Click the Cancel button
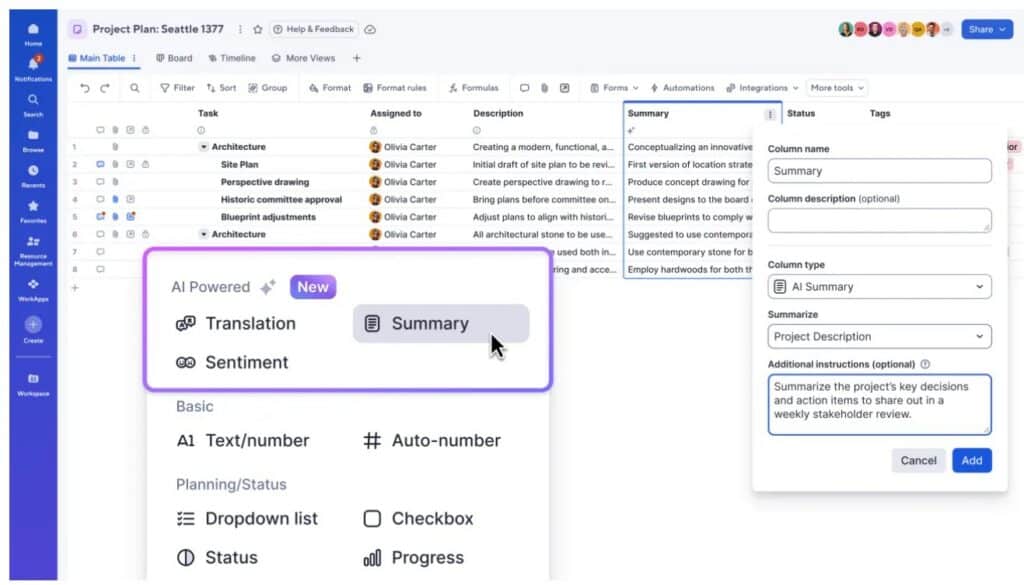 [x=918, y=460]
